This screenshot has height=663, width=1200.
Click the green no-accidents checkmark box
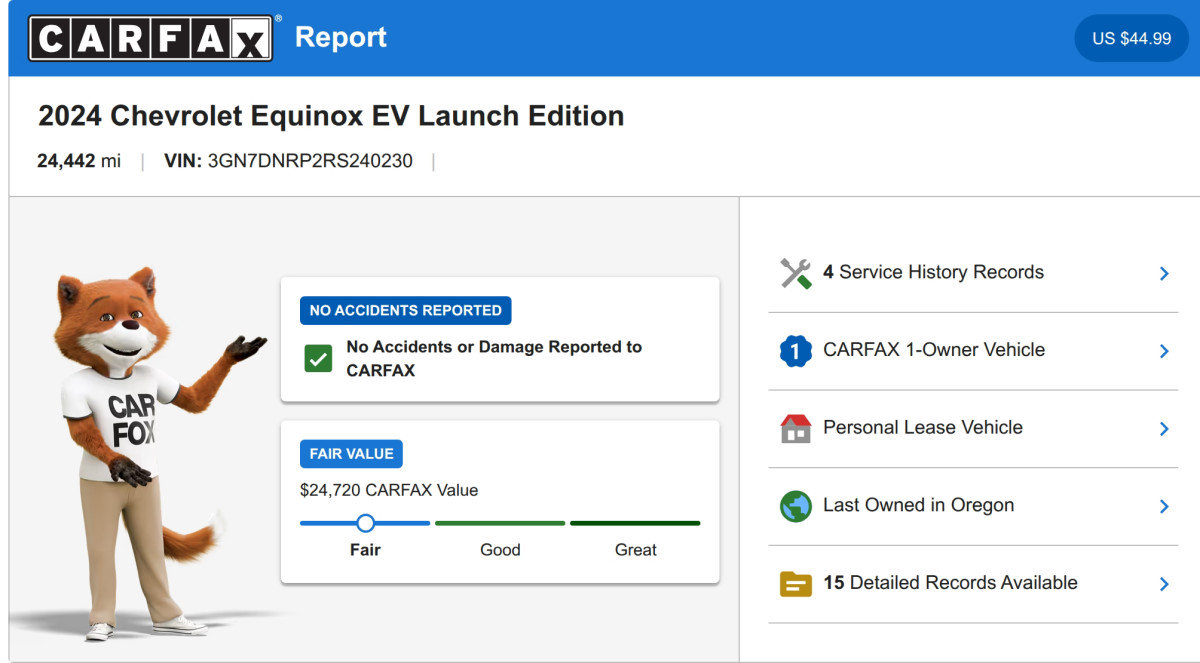click(x=318, y=358)
